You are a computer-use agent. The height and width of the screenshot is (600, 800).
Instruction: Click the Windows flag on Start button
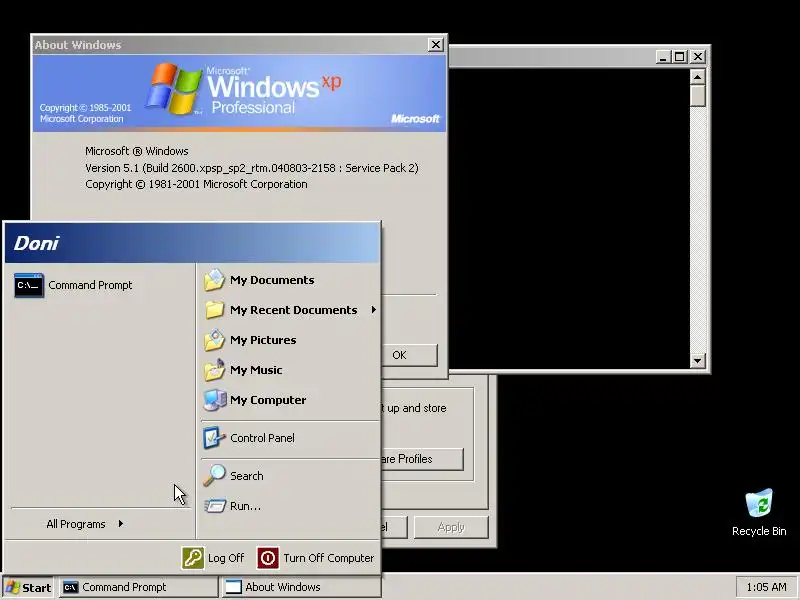tap(12, 587)
